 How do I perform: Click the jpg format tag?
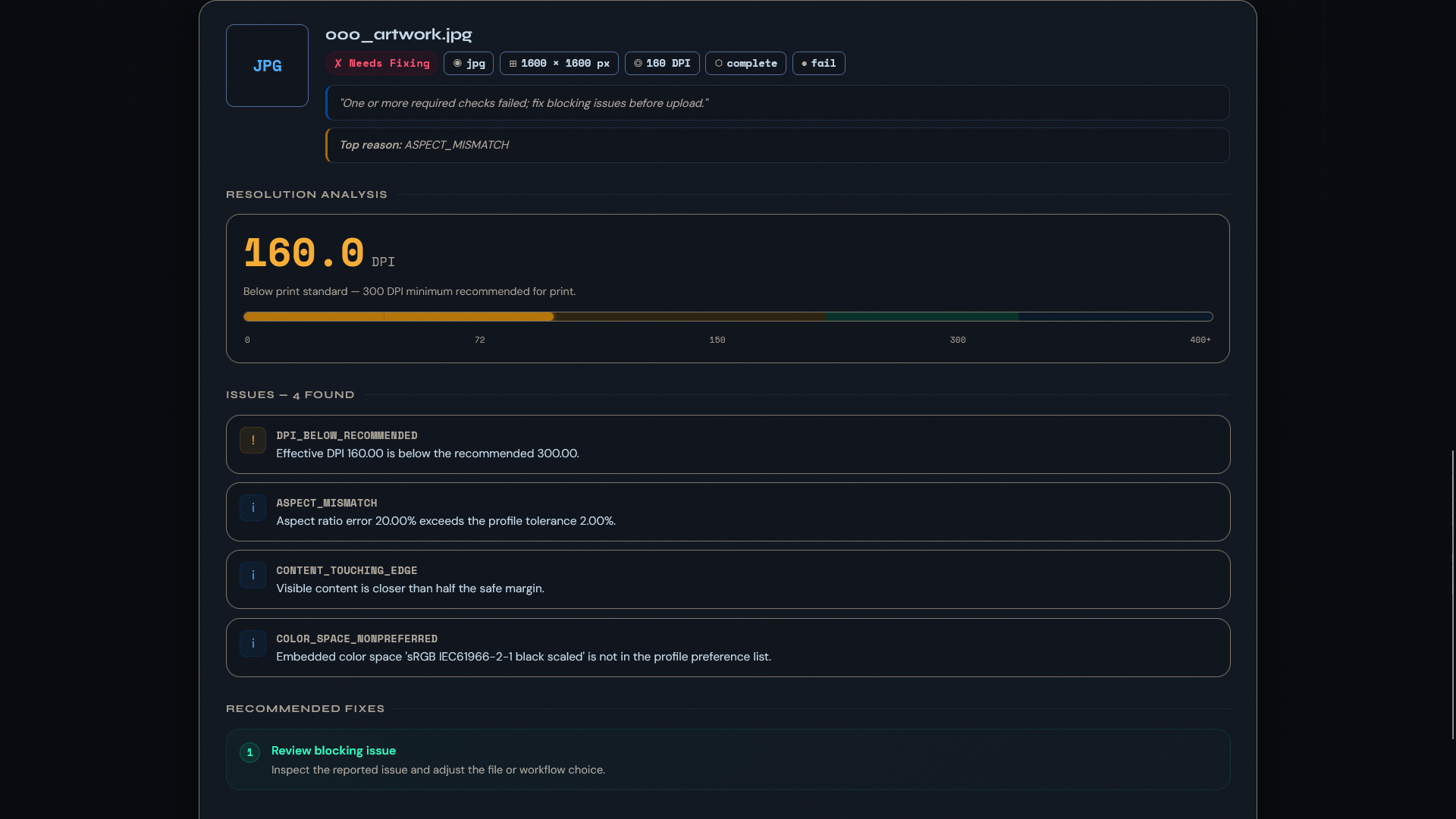point(469,63)
